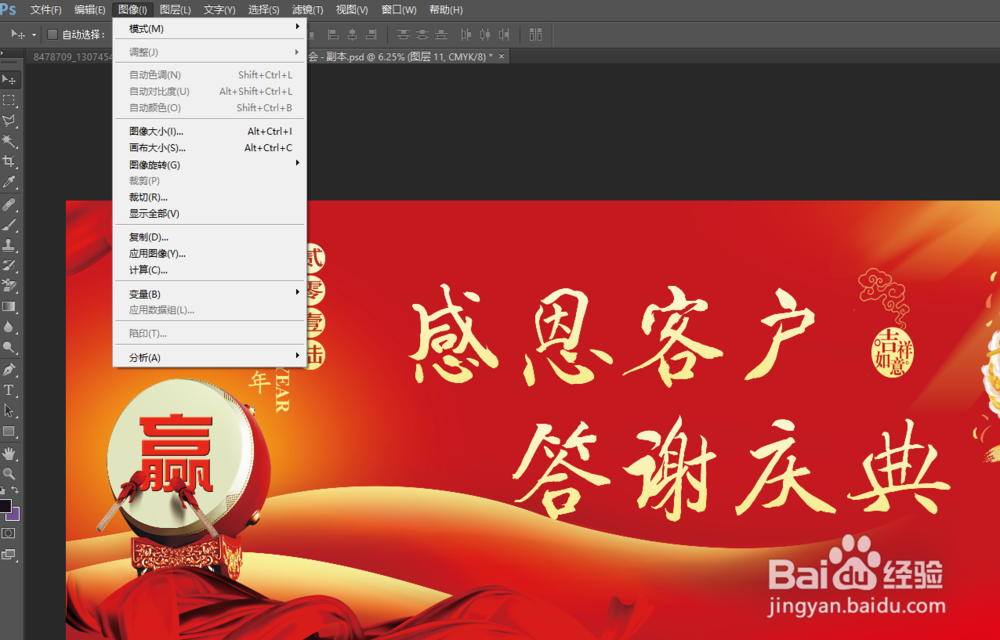Select the Rectangular Marquee tool
This screenshot has width=1000, height=640.
click(9, 100)
